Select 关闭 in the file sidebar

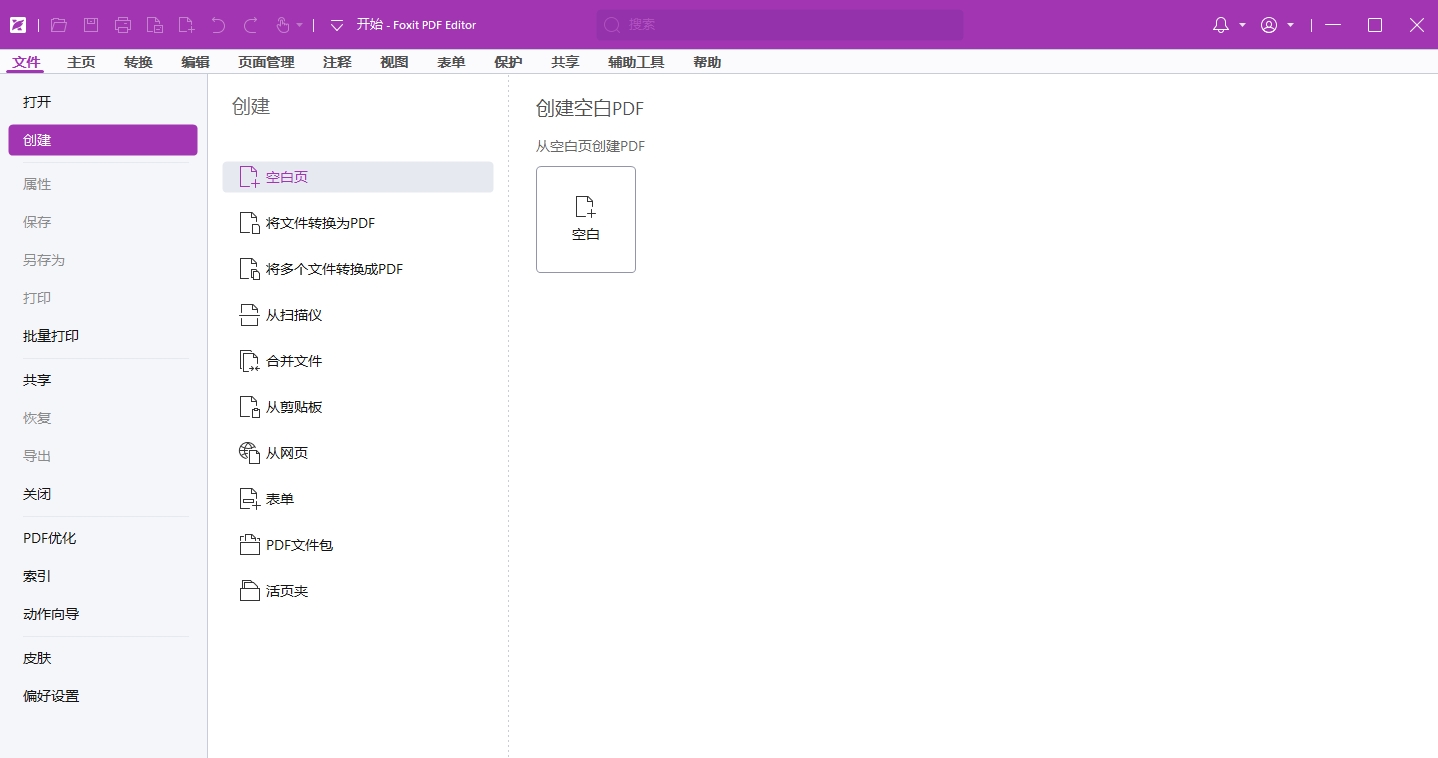click(x=103, y=494)
